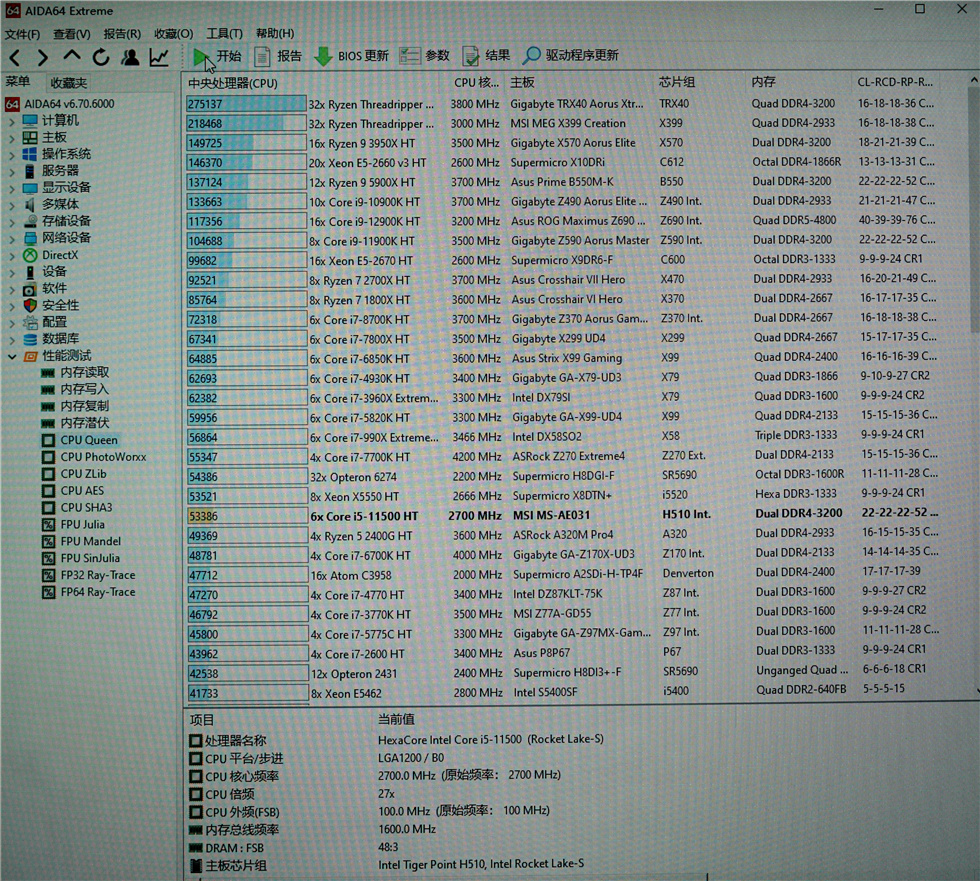Open the 报告(R) menu
Screen dimensions: 980x881
pos(122,34)
